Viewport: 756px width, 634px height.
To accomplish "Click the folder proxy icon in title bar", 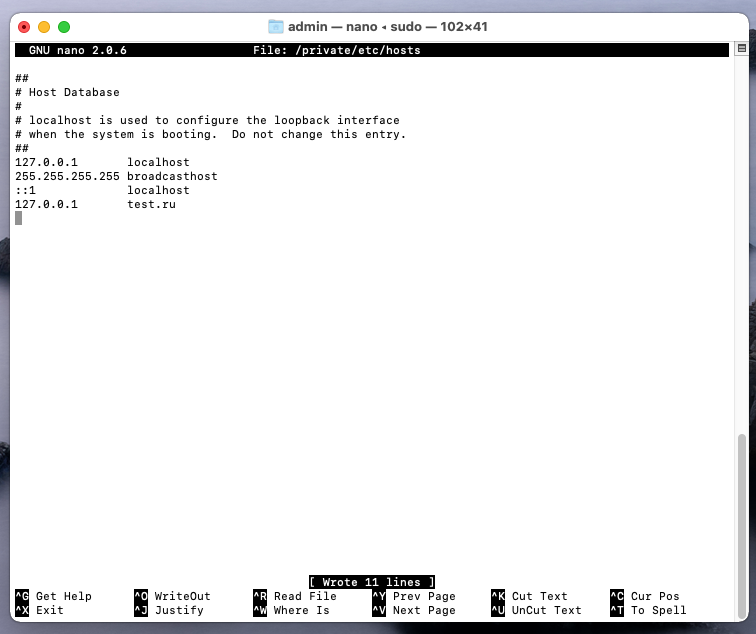I will 276,27.
